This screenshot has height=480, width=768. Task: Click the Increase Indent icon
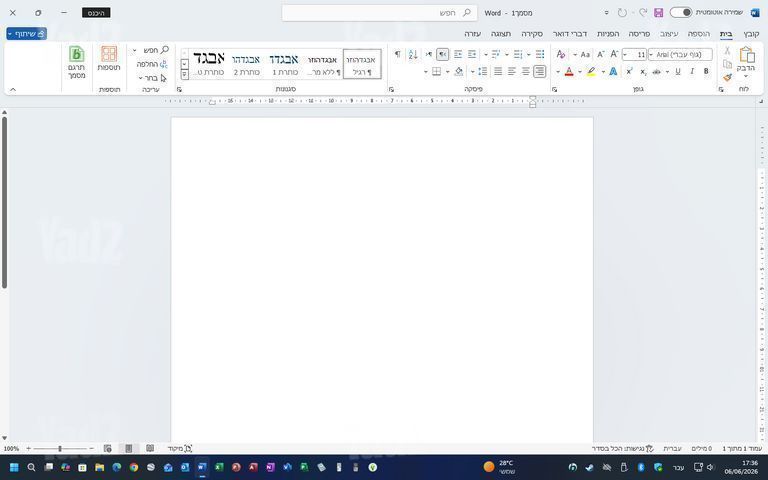(x=458, y=54)
